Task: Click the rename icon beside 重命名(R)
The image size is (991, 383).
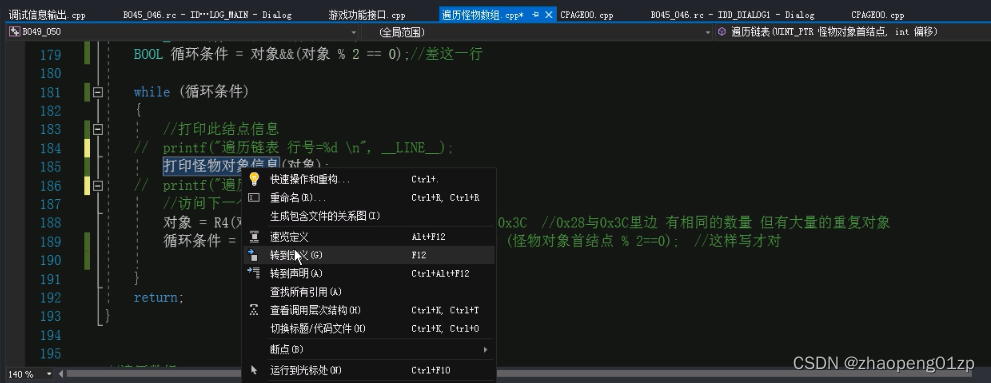Action: coord(254,198)
